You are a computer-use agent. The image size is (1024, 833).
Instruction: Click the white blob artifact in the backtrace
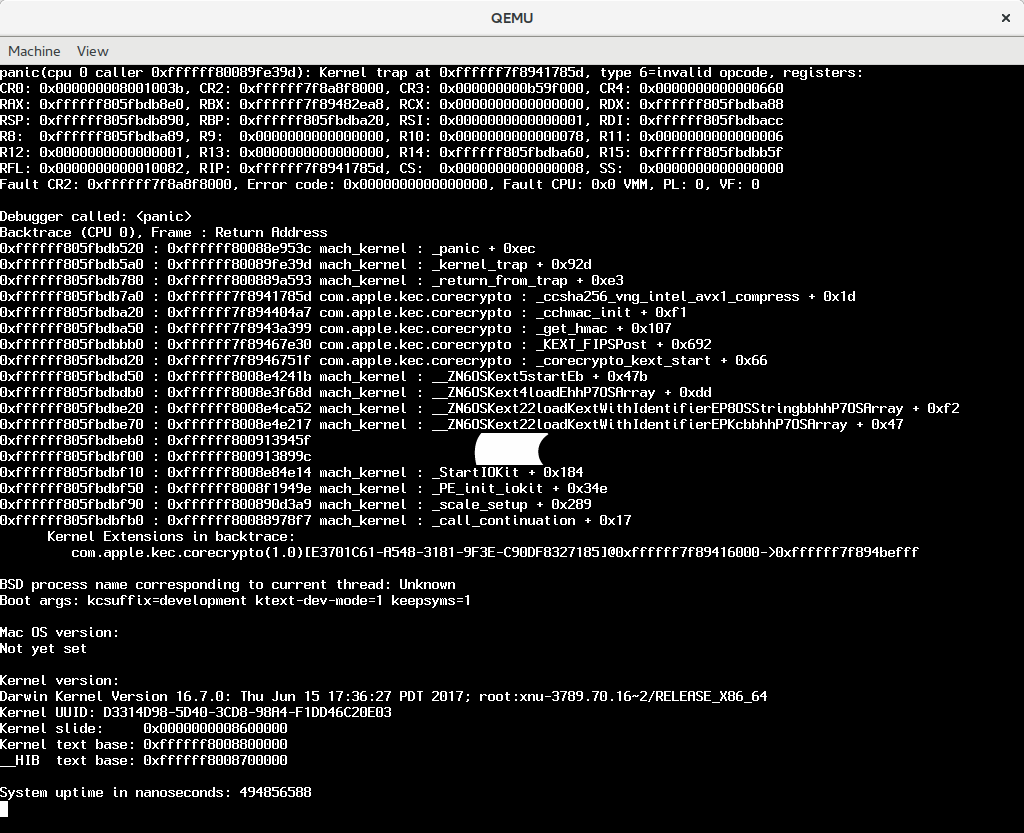click(509, 449)
